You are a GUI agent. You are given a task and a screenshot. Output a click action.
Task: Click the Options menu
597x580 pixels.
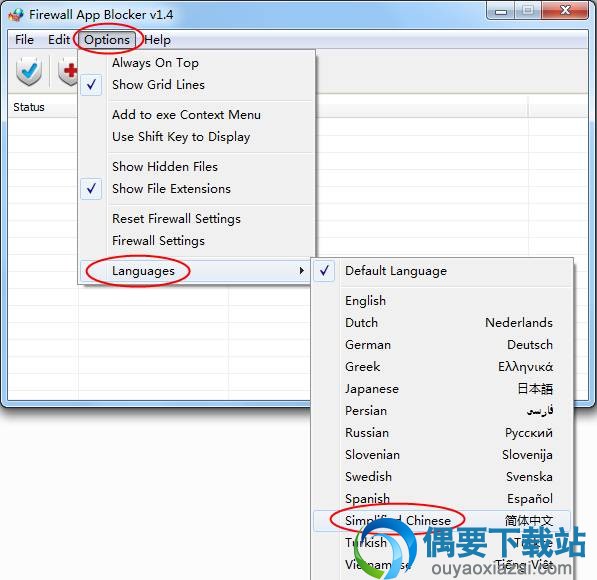[x=107, y=40]
